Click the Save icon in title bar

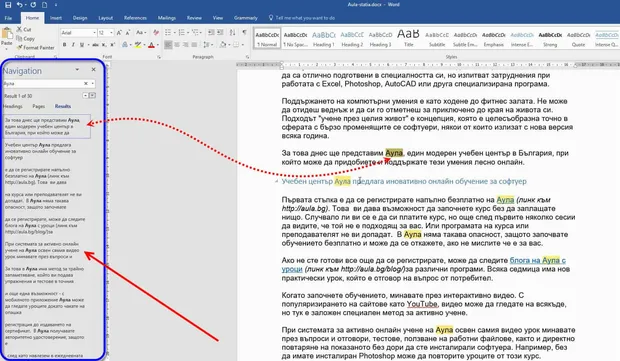point(8,5)
